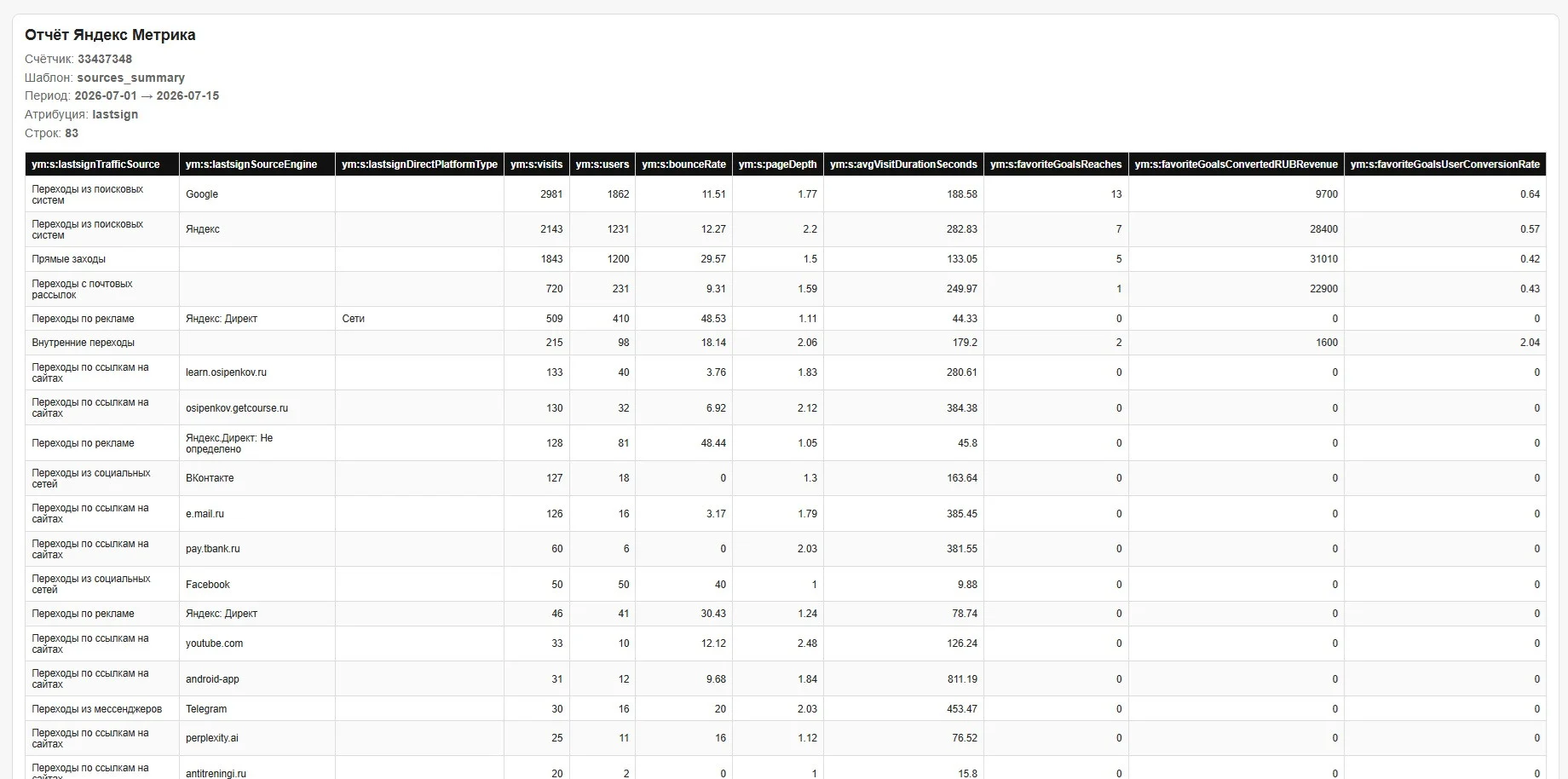This screenshot has height=779, width=1568.
Task: Click the Прямые заходы row label
Action: click(x=69, y=259)
